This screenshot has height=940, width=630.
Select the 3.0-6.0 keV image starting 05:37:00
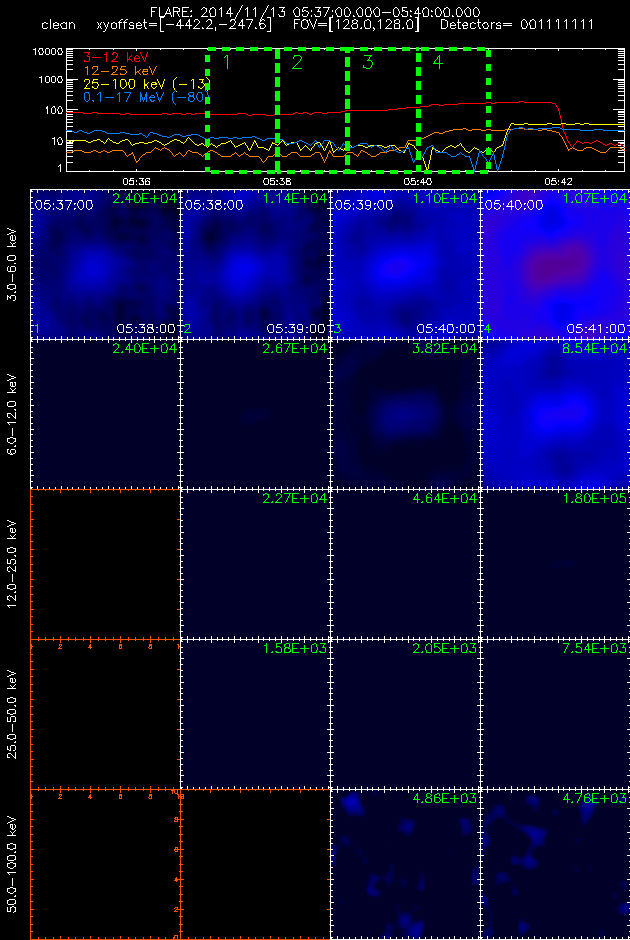click(x=105, y=264)
